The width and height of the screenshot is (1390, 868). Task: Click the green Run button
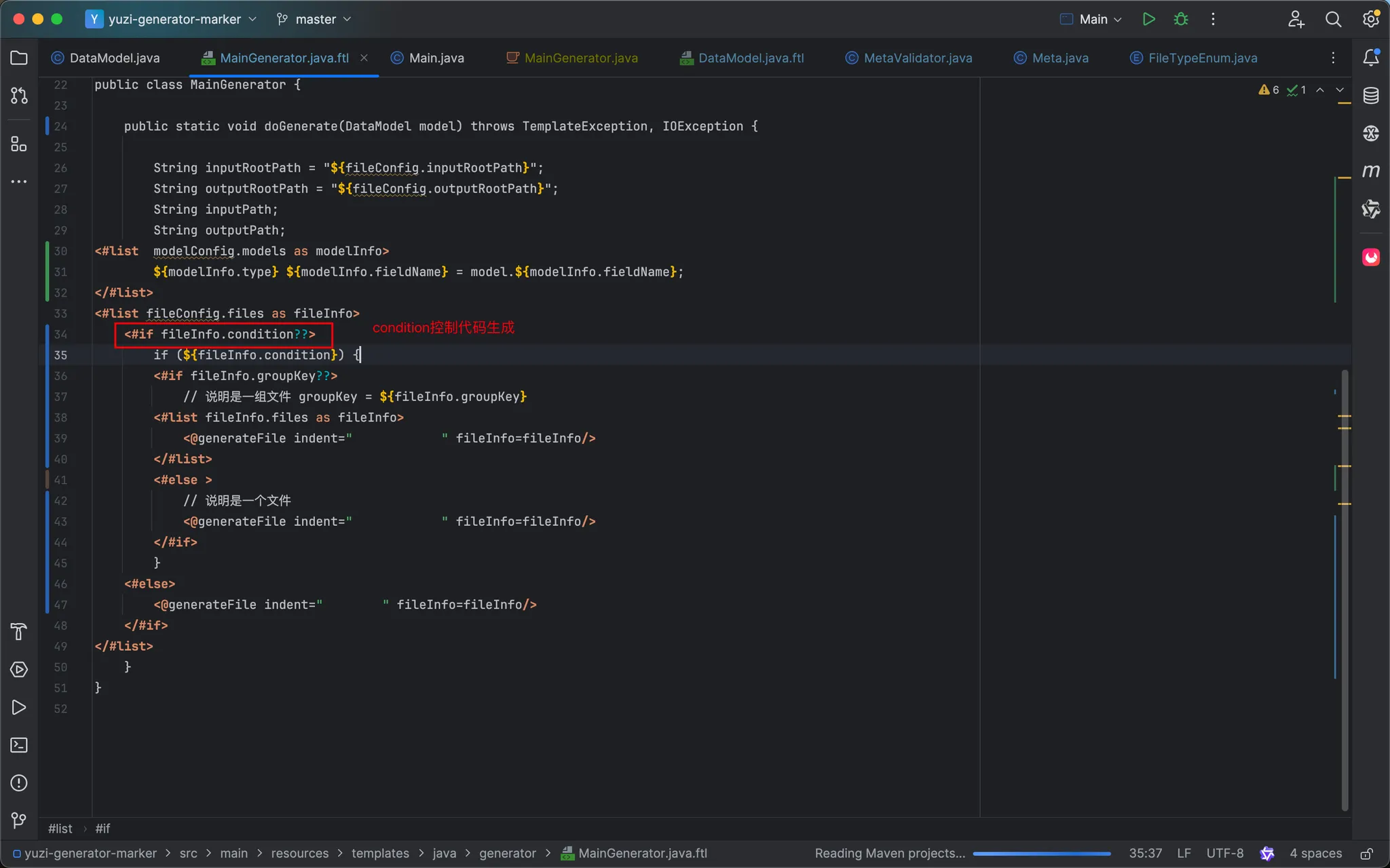pyautogui.click(x=1148, y=19)
